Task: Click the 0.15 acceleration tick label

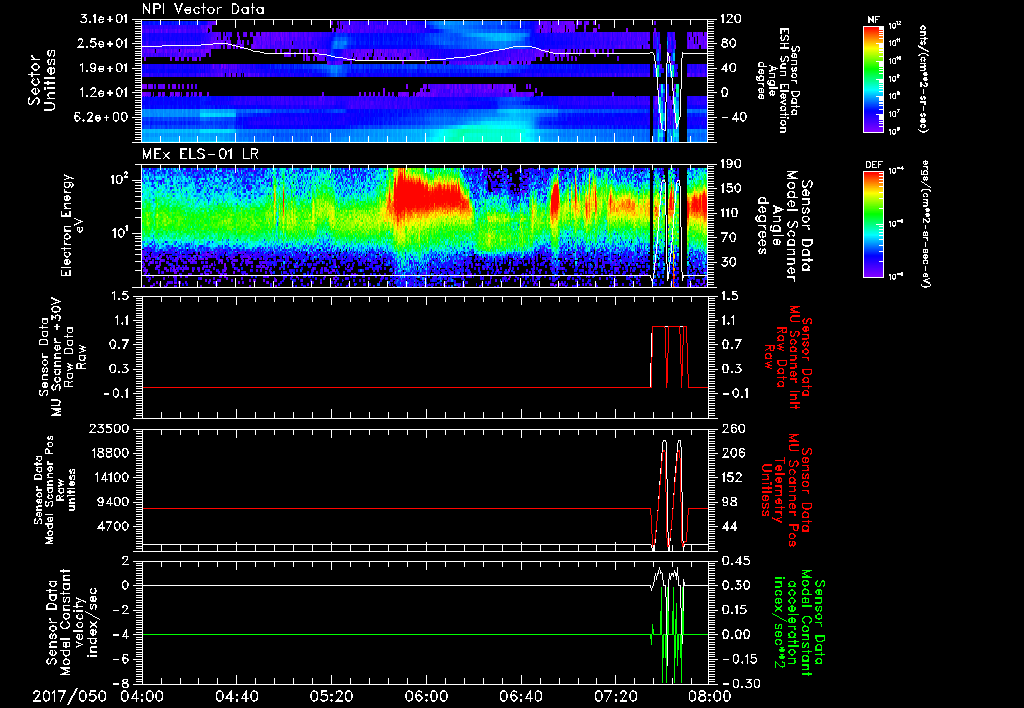Action: [735, 610]
